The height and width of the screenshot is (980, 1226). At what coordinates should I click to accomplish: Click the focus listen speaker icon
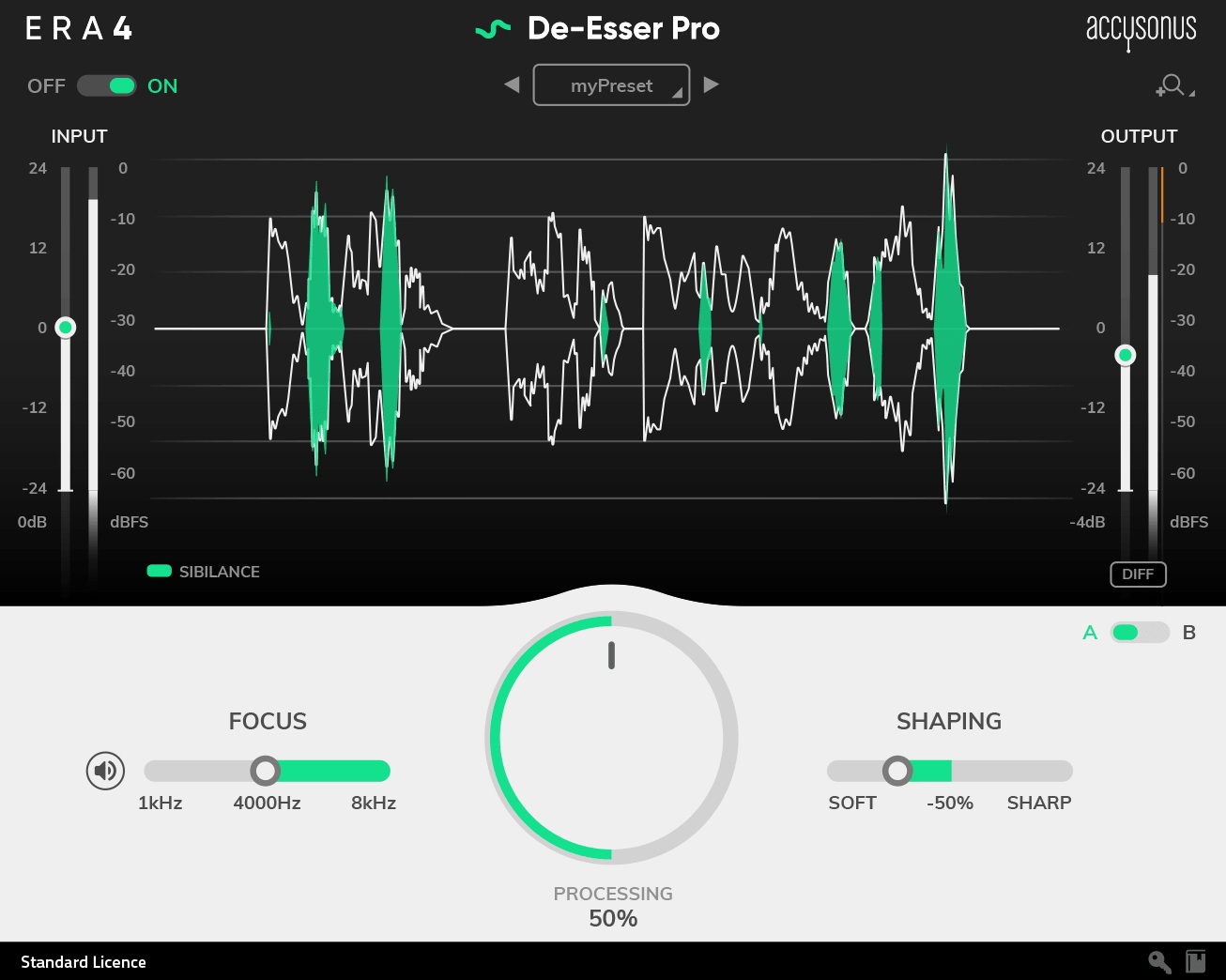click(105, 771)
